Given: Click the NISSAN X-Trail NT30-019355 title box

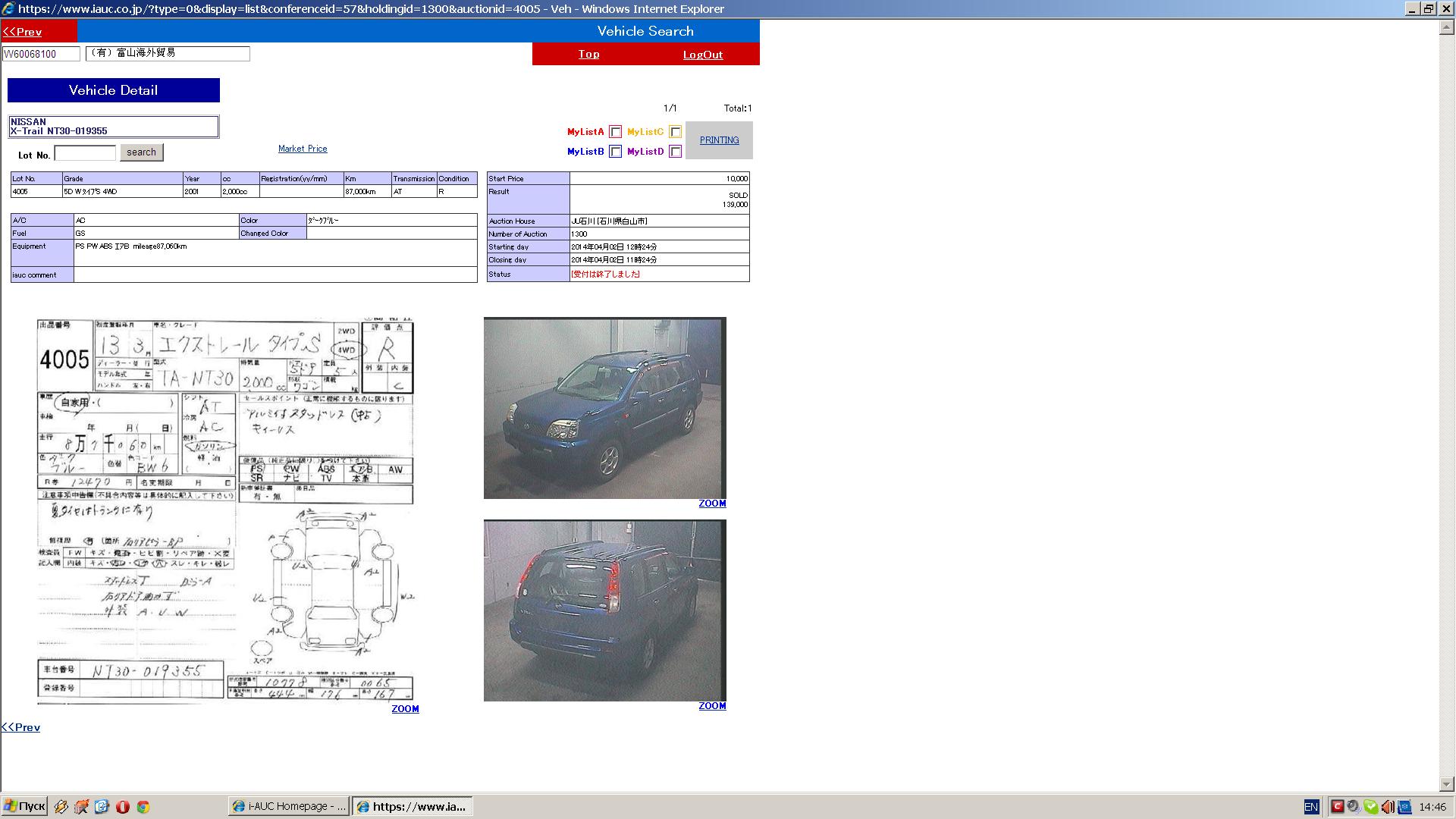Looking at the screenshot, I should (114, 127).
